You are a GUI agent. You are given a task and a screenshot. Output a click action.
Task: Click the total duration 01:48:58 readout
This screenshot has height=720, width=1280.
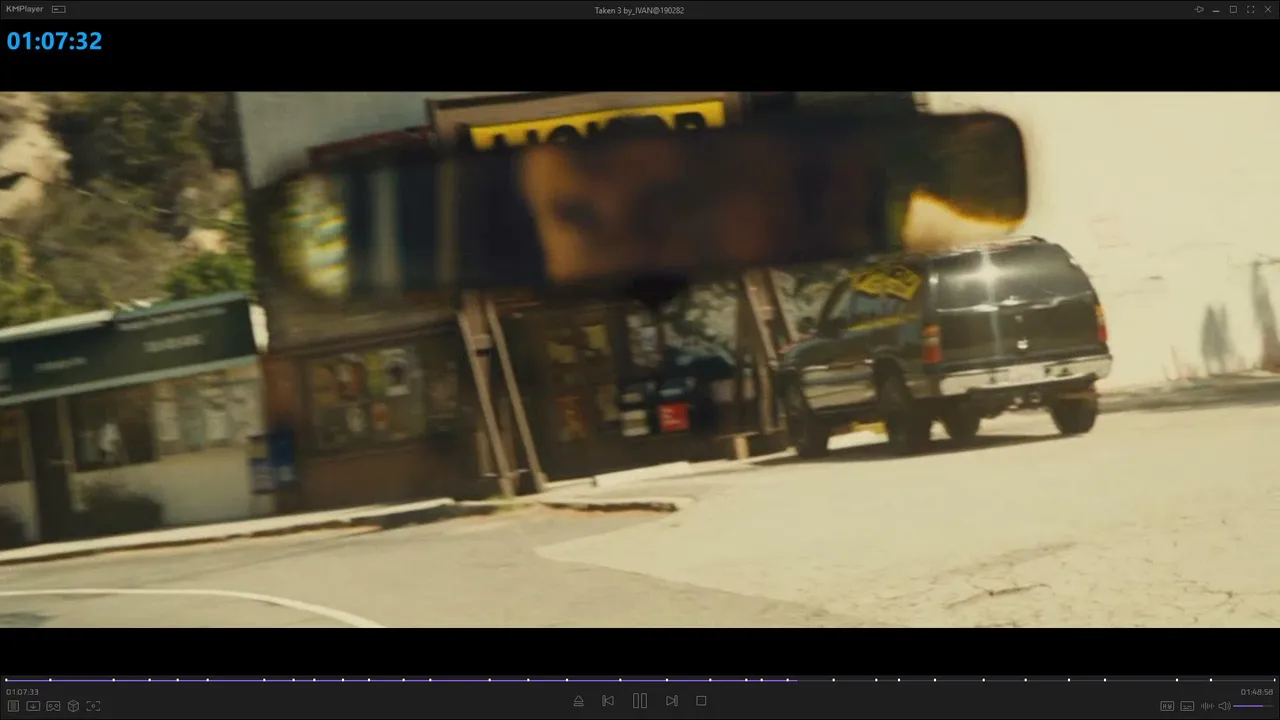pos(1257,692)
